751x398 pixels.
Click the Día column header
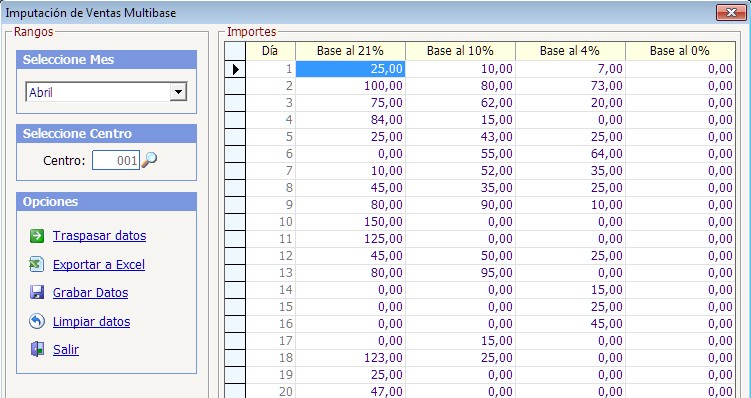[x=271, y=51]
